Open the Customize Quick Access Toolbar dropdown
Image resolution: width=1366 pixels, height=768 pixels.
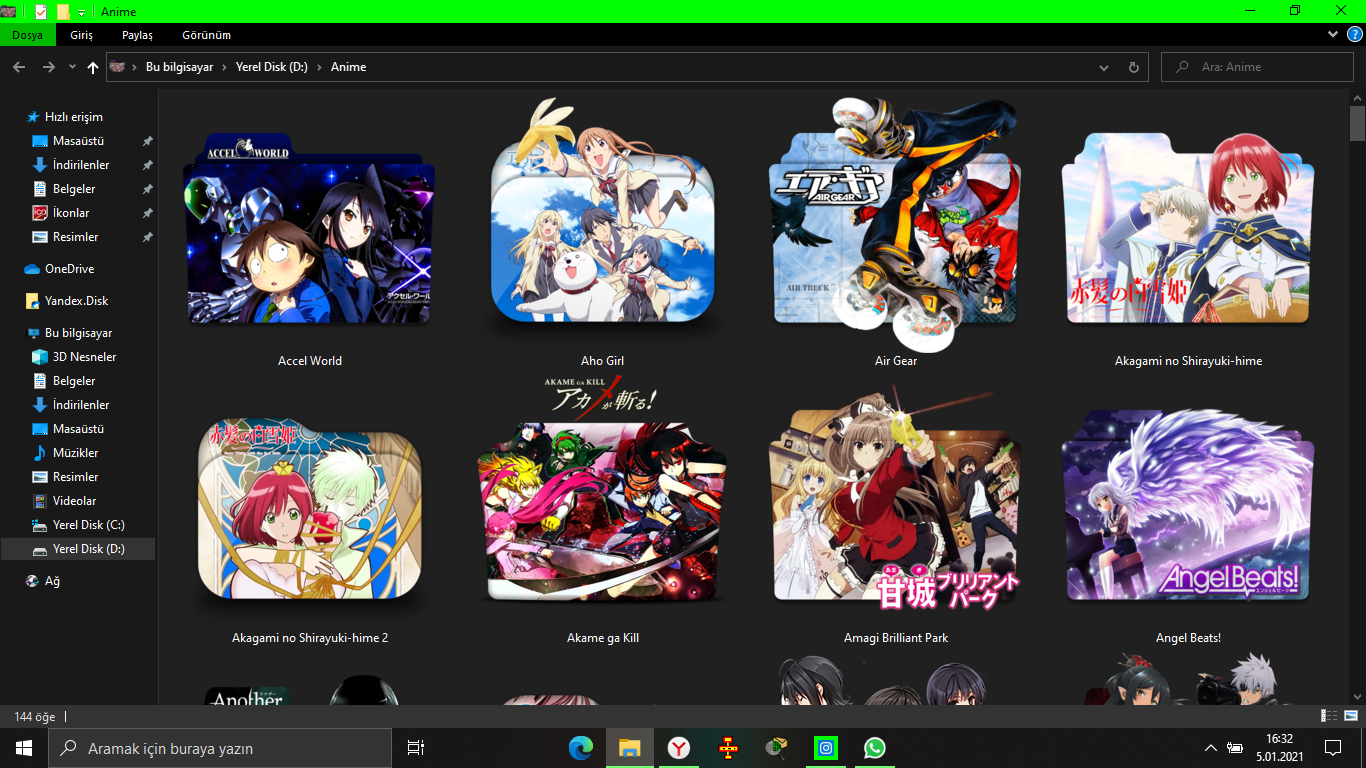[81, 12]
